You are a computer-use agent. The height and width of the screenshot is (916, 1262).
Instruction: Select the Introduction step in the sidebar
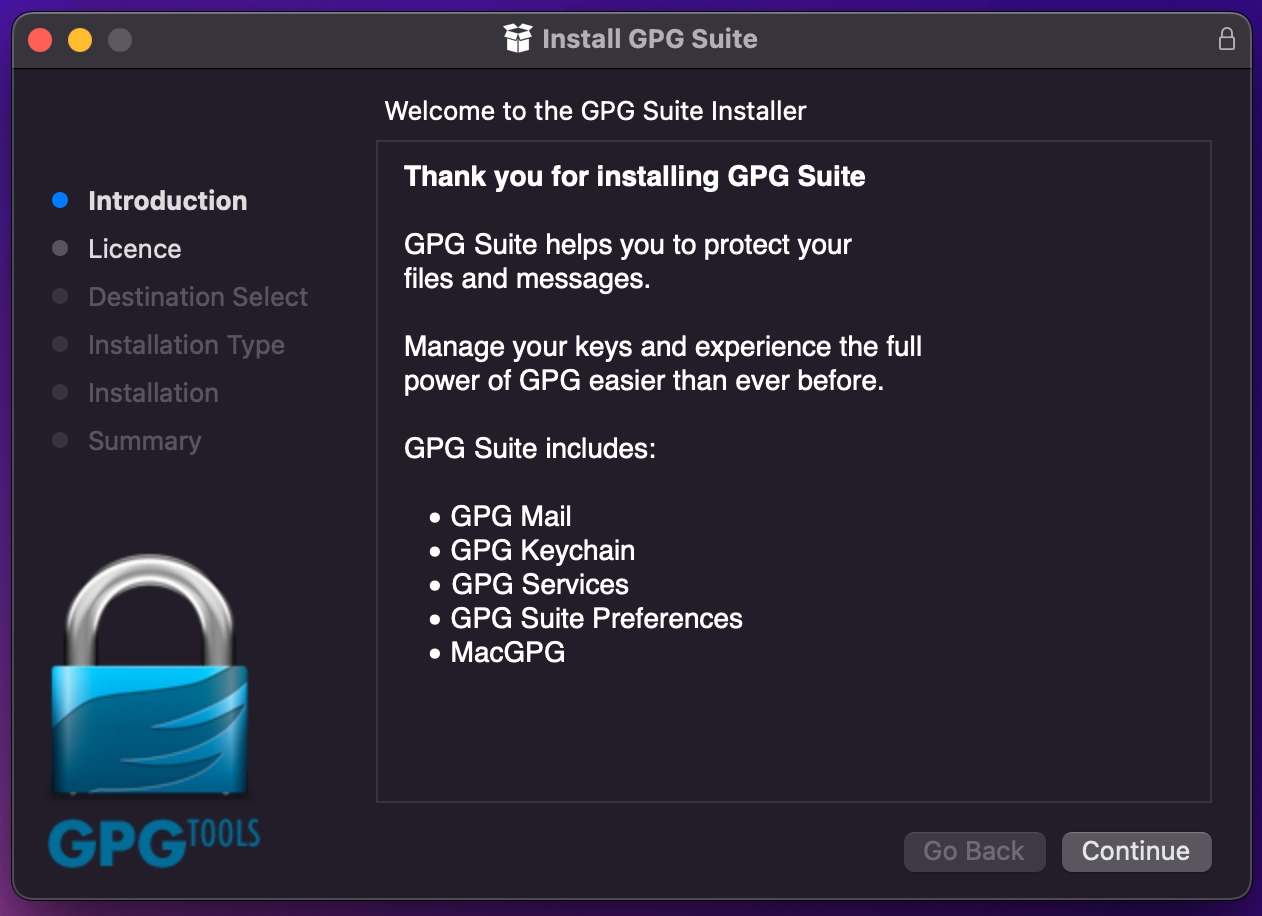(x=167, y=201)
